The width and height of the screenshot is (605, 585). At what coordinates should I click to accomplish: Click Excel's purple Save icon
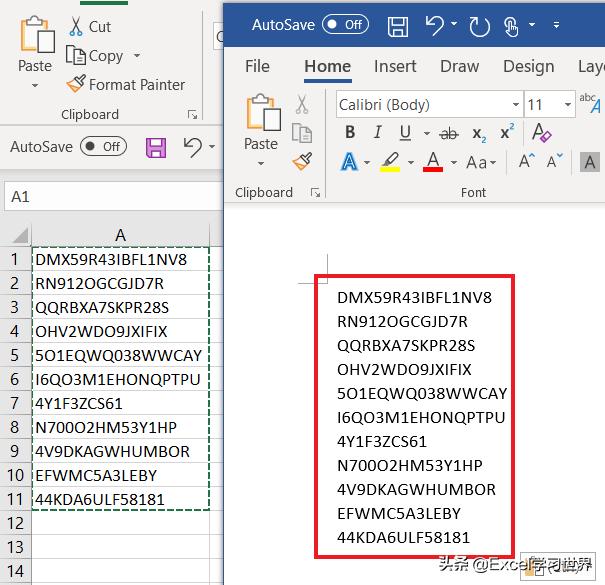tap(156, 148)
